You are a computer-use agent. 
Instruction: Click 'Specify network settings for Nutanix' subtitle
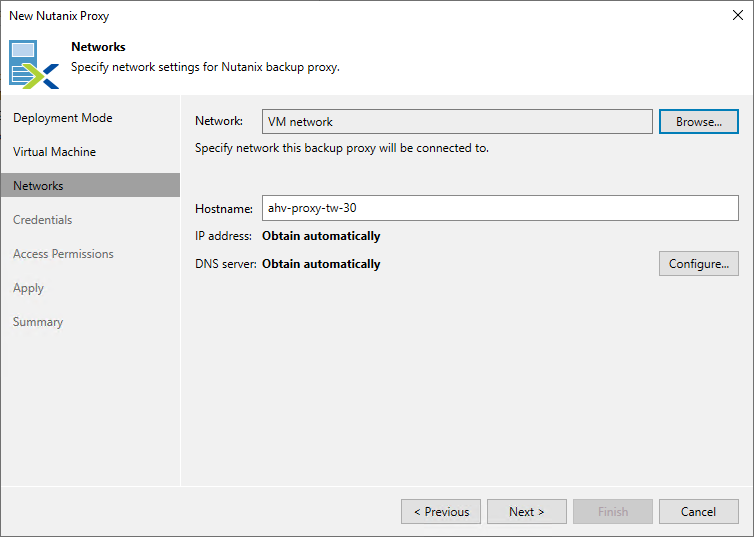click(205, 67)
